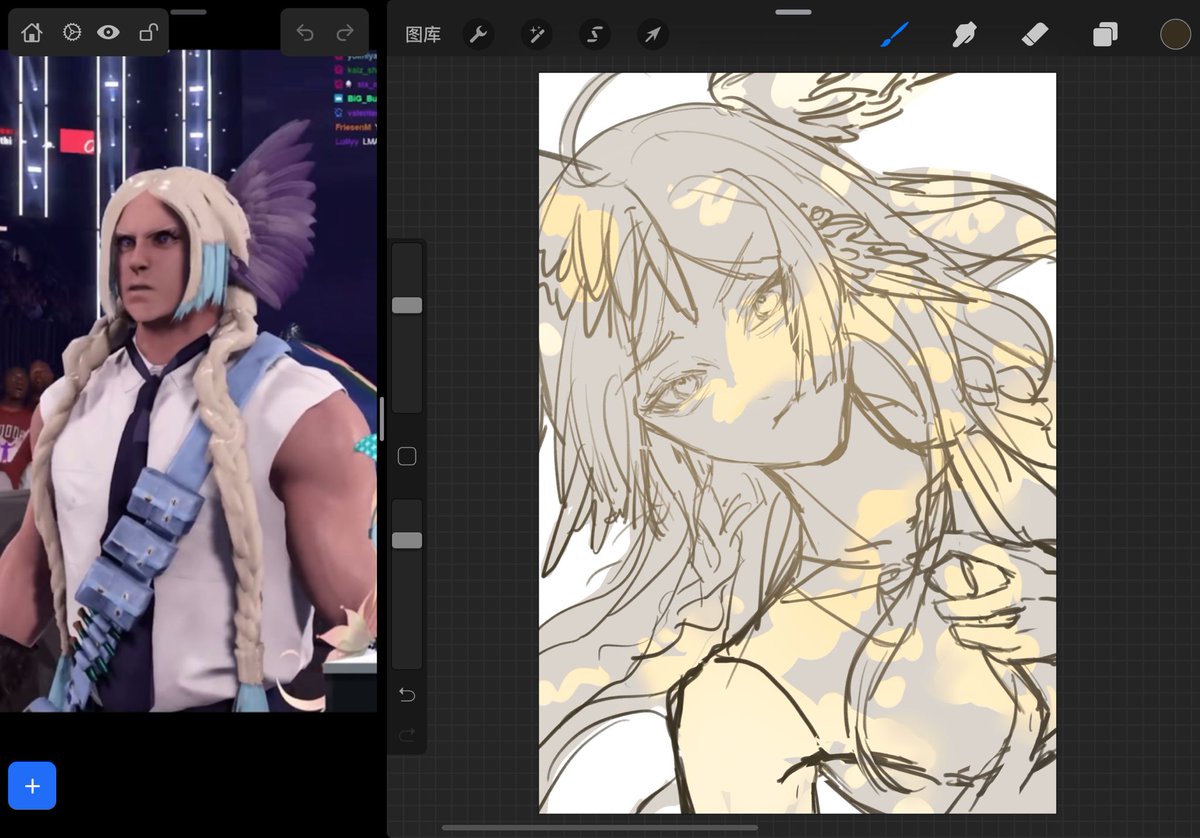Adjust the brush opacity slider
The image size is (1200, 838).
pos(407,541)
